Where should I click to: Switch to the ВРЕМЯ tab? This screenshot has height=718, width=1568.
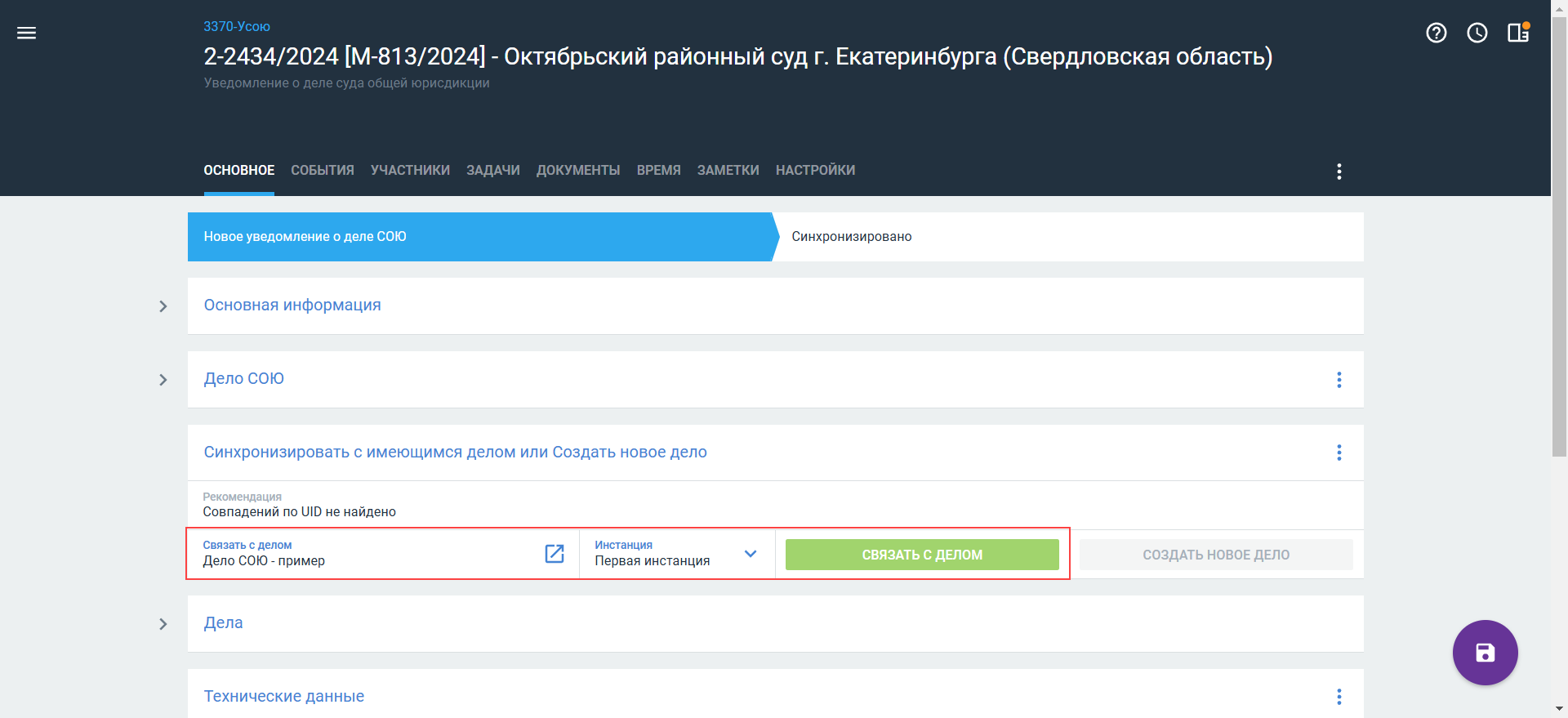click(x=659, y=170)
